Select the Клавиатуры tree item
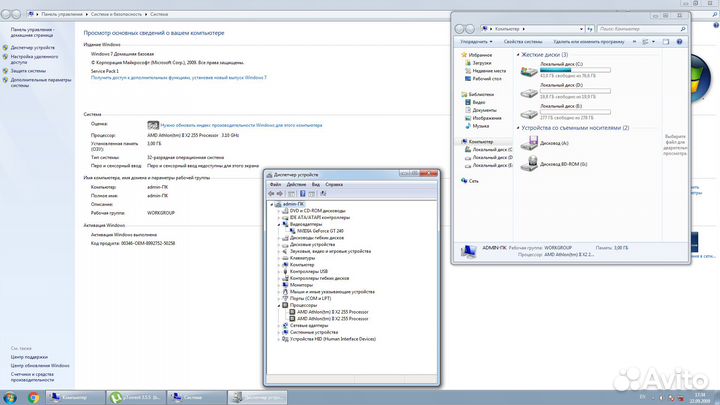The height and width of the screenshot is (405, 720). click(302, 258)
